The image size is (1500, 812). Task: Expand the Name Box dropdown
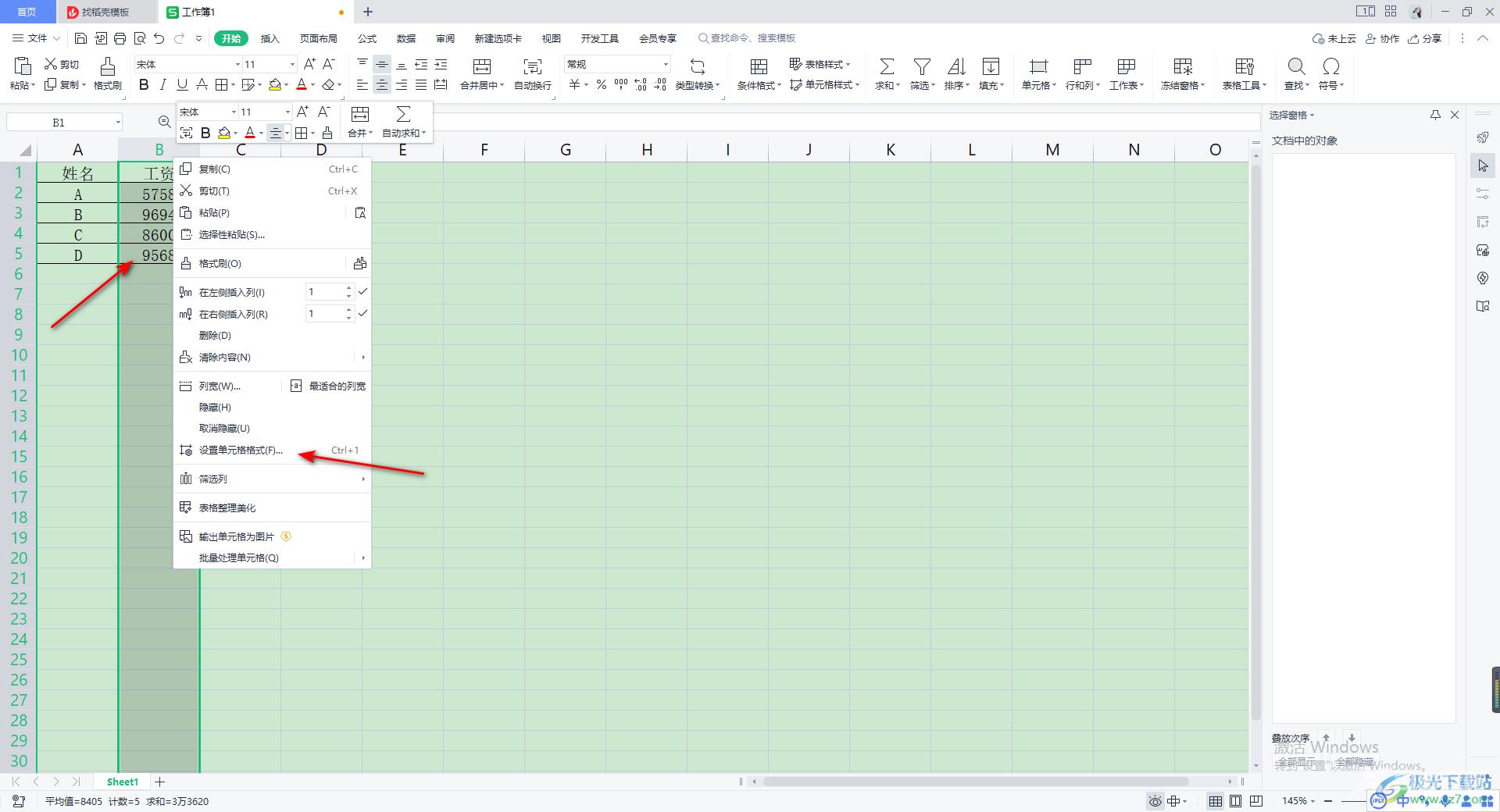[x=118, y=122]
